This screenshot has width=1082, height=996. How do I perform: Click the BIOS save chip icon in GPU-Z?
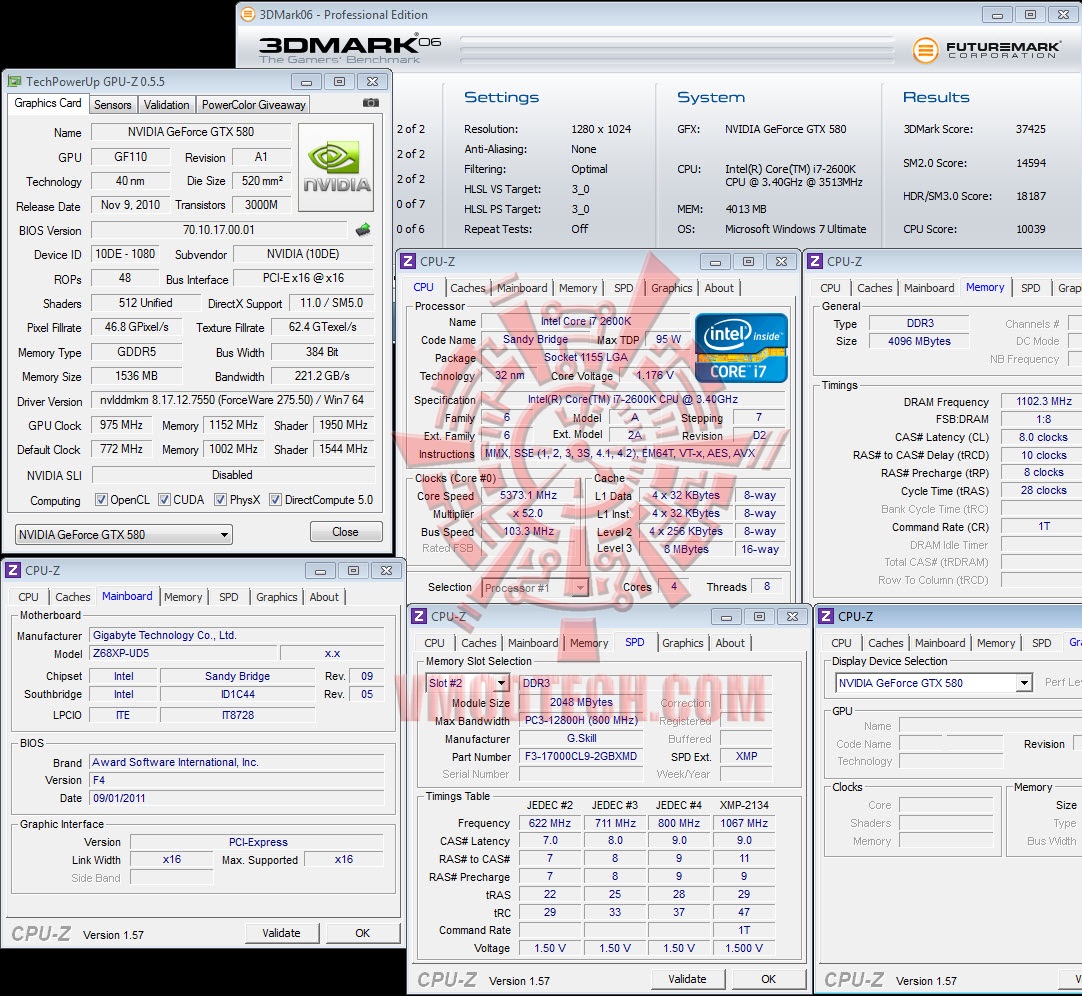363,230
